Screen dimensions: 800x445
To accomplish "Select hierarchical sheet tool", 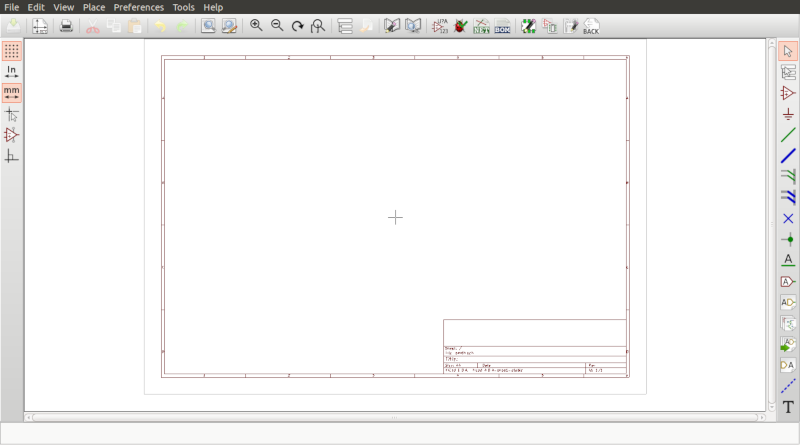I will (x=788, y=324).
